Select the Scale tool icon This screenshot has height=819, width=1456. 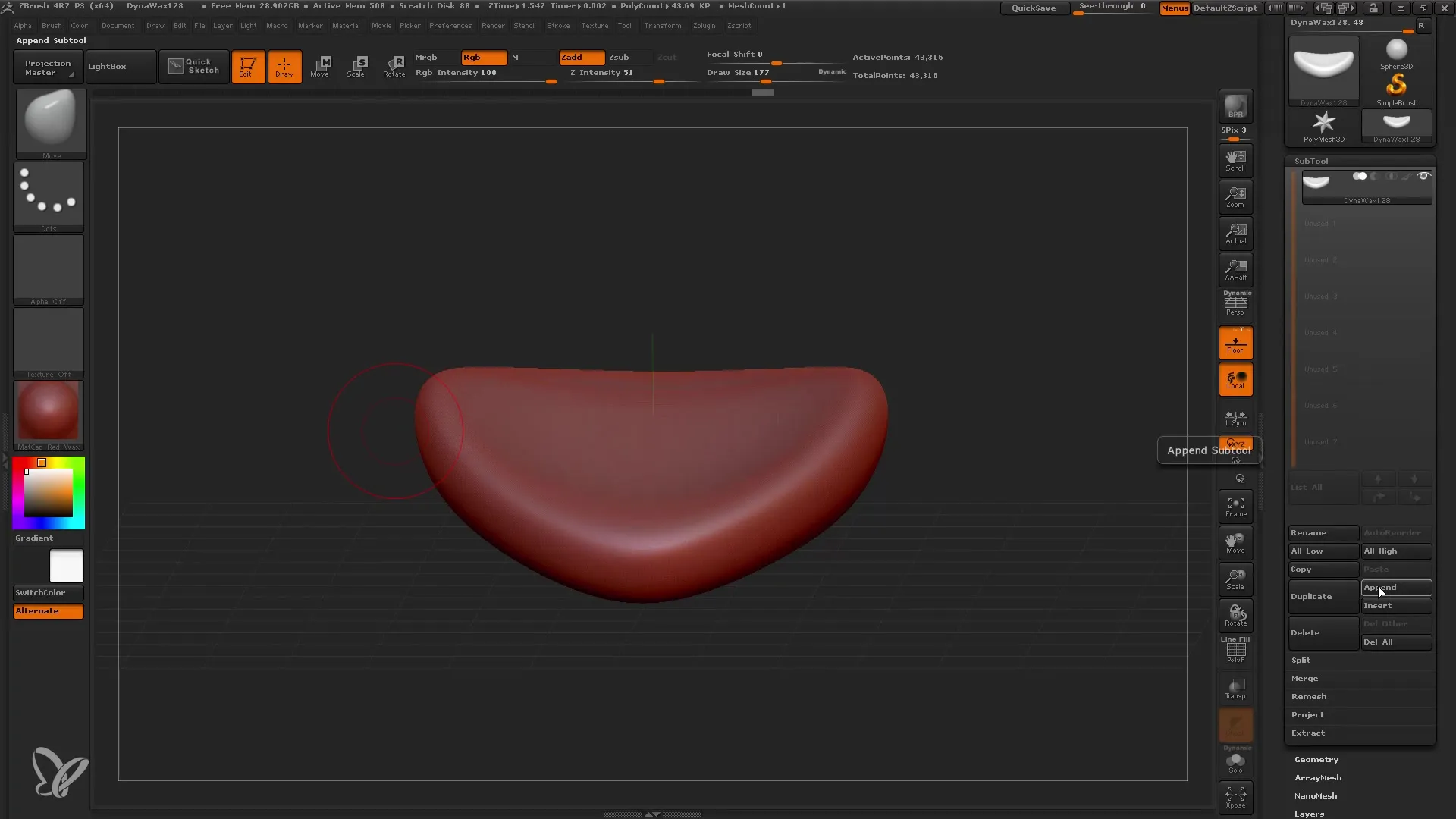click(x=355, y=65)
